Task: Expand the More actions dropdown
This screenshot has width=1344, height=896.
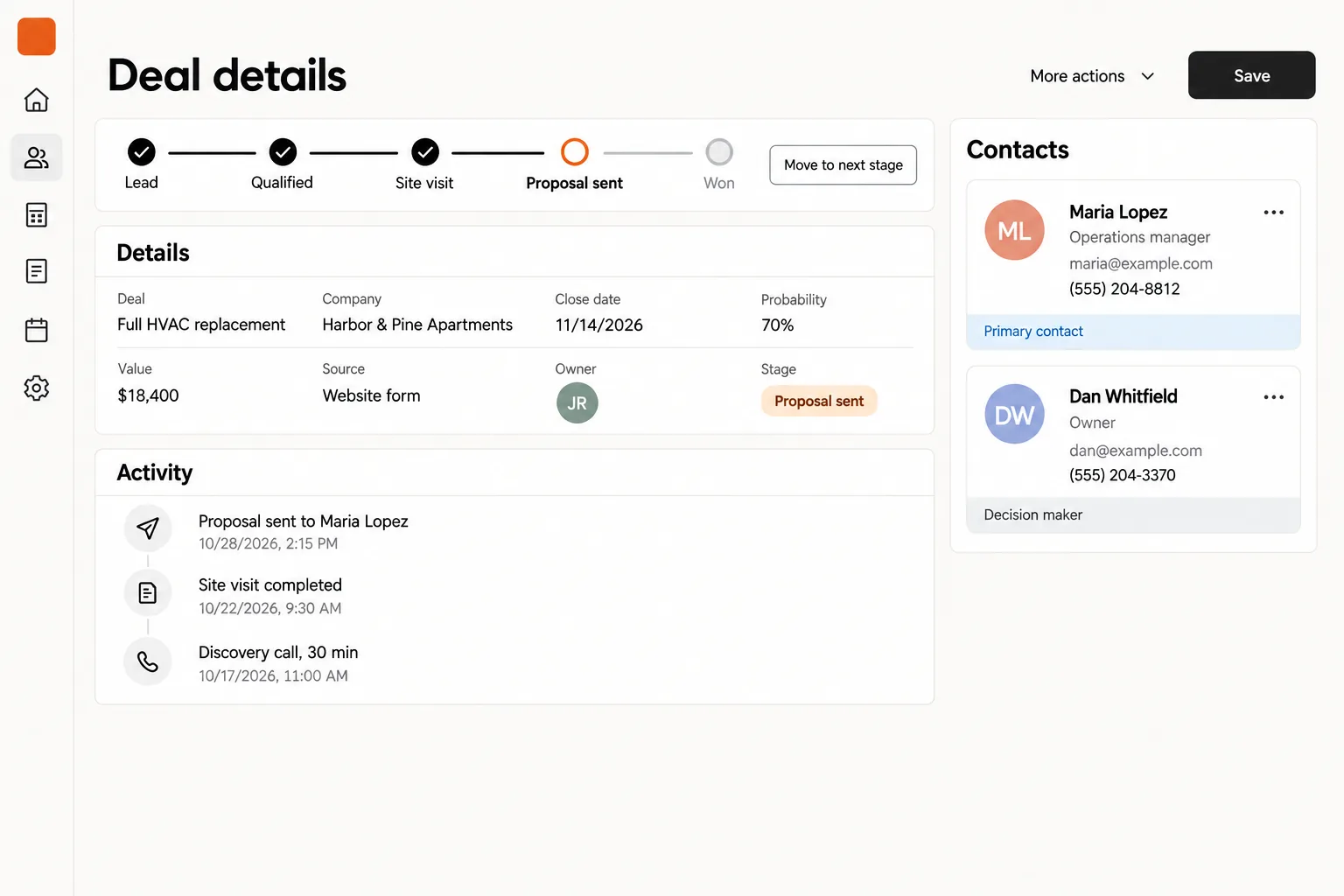Action: 1093,76
